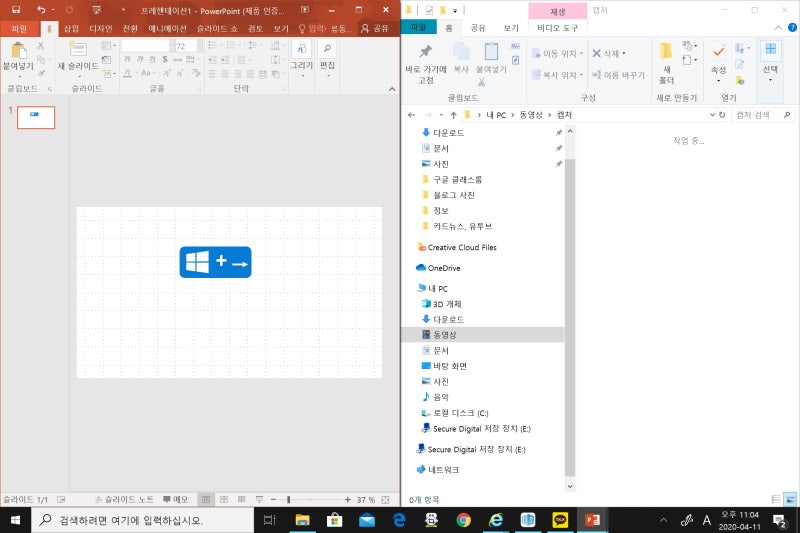Viewport: 800px width, 533px height.
Task: Switch to the 디자인 design tab
Action: [x=101, y=29]
